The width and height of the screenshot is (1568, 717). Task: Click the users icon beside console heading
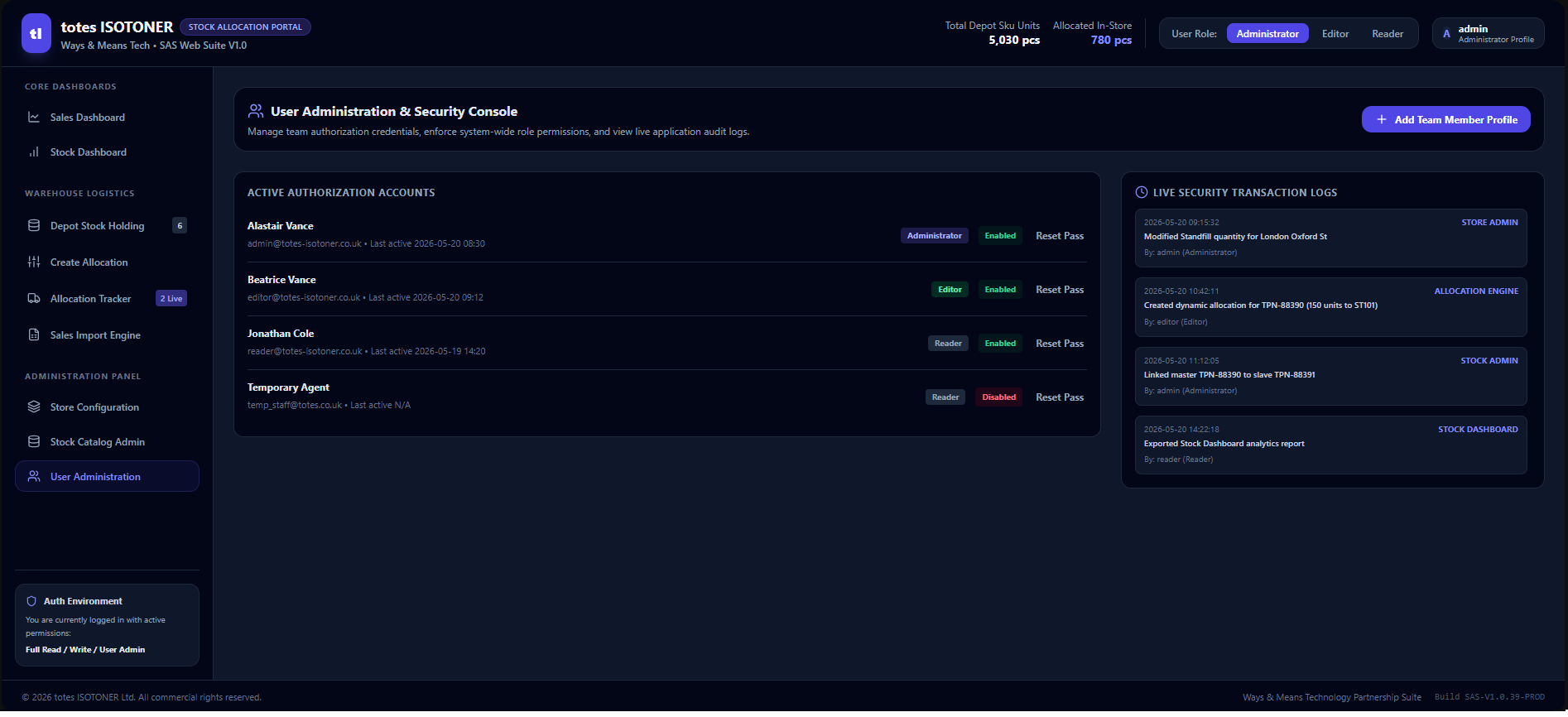pyautogui.click(x=256, y=111)
